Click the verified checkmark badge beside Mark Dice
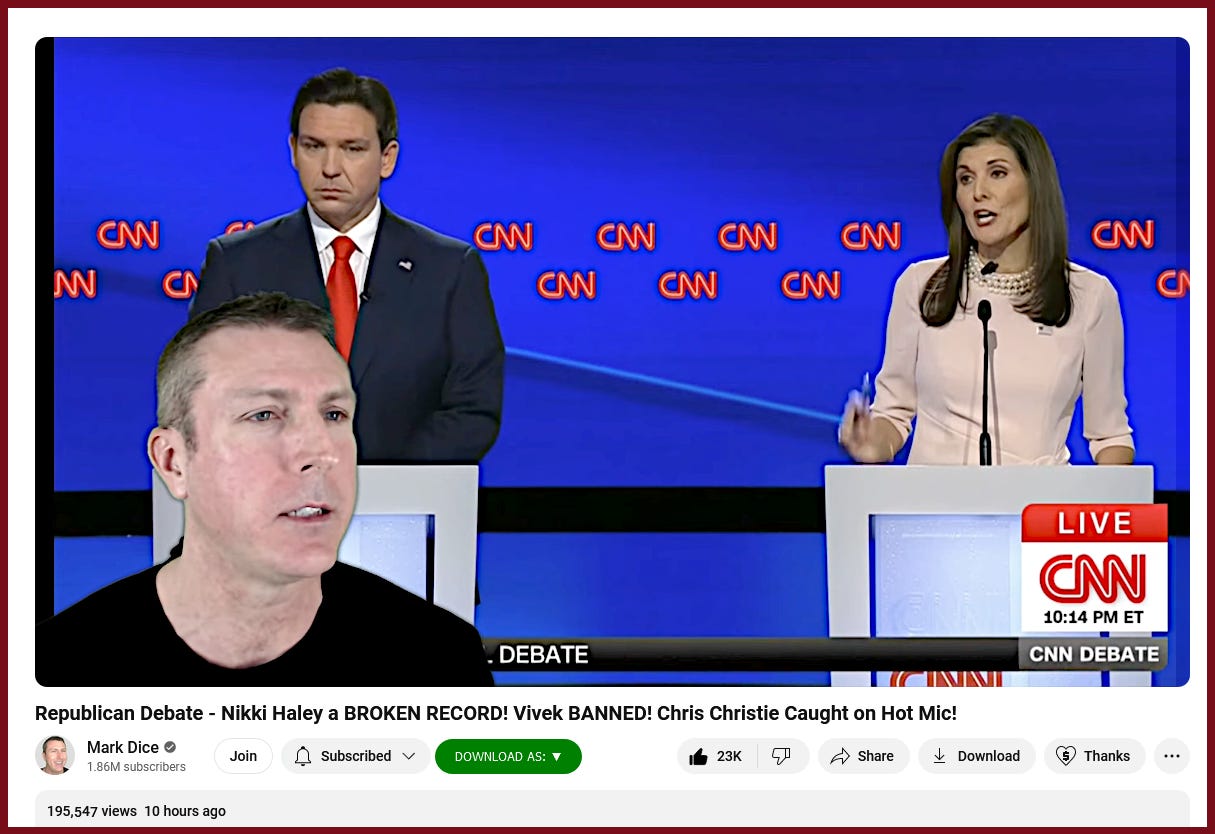The height and width of the screenshot is (834, 1215). tap(170, 747)
